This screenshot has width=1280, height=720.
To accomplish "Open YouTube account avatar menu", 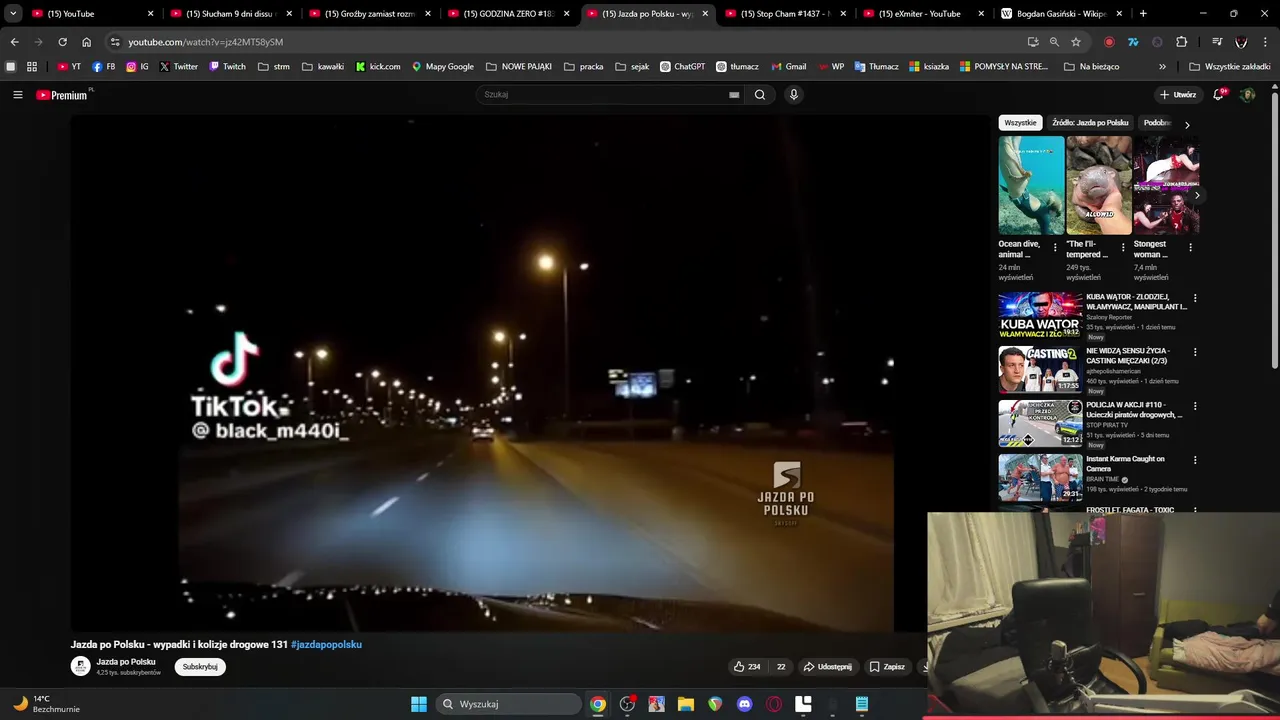I will pyautogui.click(x=1247, y=95).
